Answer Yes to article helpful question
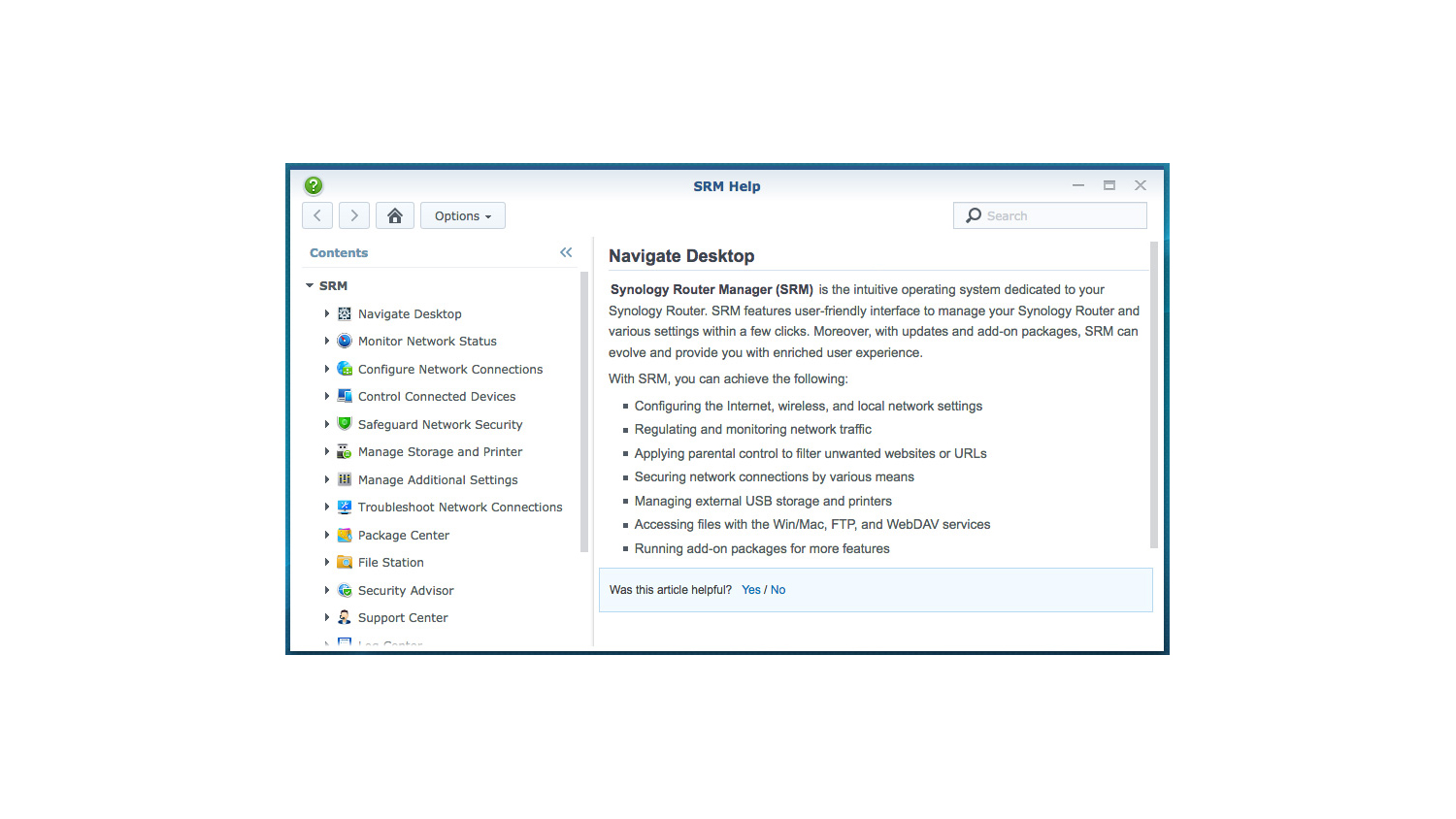The height and width of the screenshot is (819, 1456). (751, 590)
